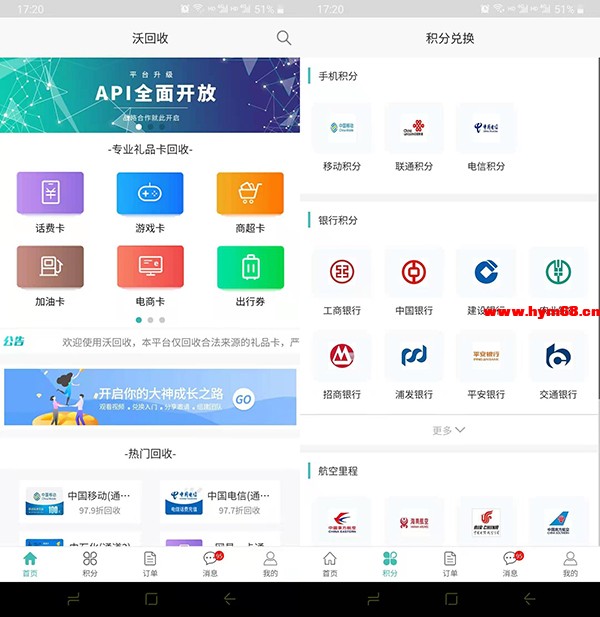
Task: Tap the 银行积分 section heading
Action: pyautogui.click(x=338, y=220)
